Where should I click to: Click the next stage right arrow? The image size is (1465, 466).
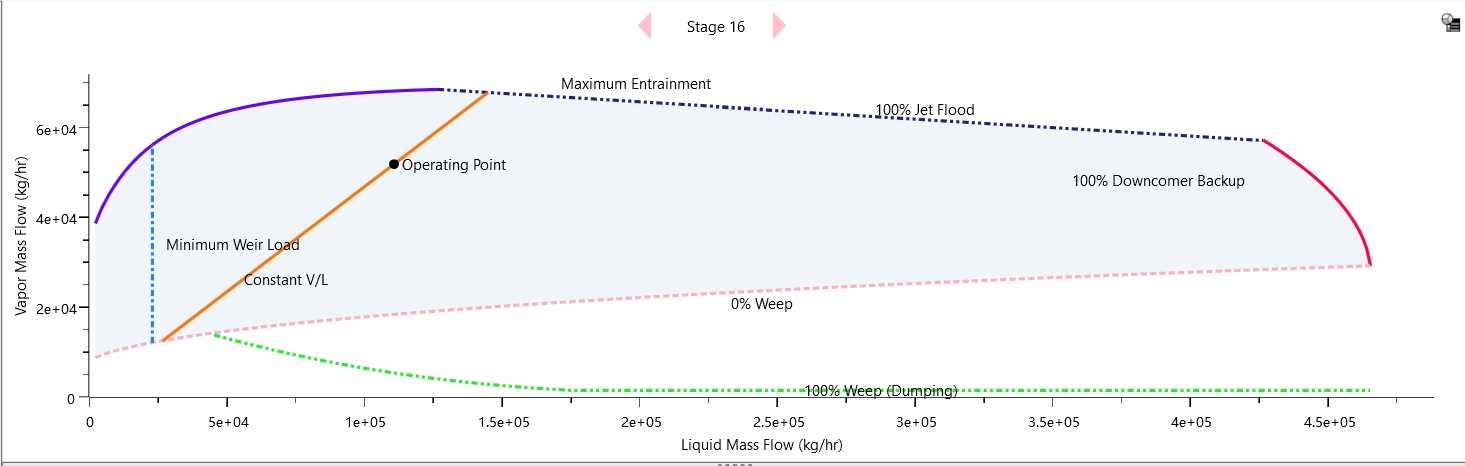pos(779,26)
